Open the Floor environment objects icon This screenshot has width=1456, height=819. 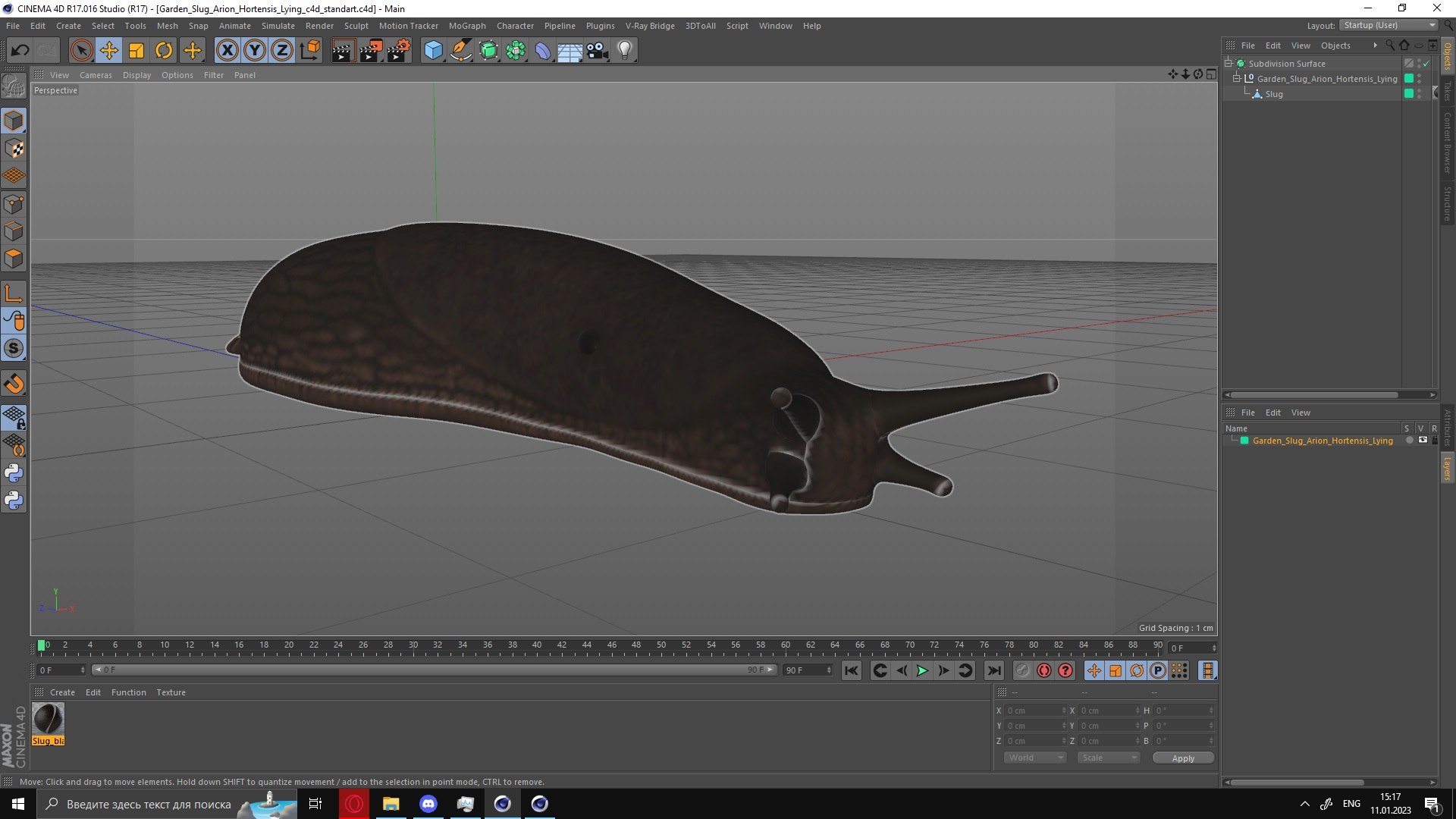tap(570, 51)
